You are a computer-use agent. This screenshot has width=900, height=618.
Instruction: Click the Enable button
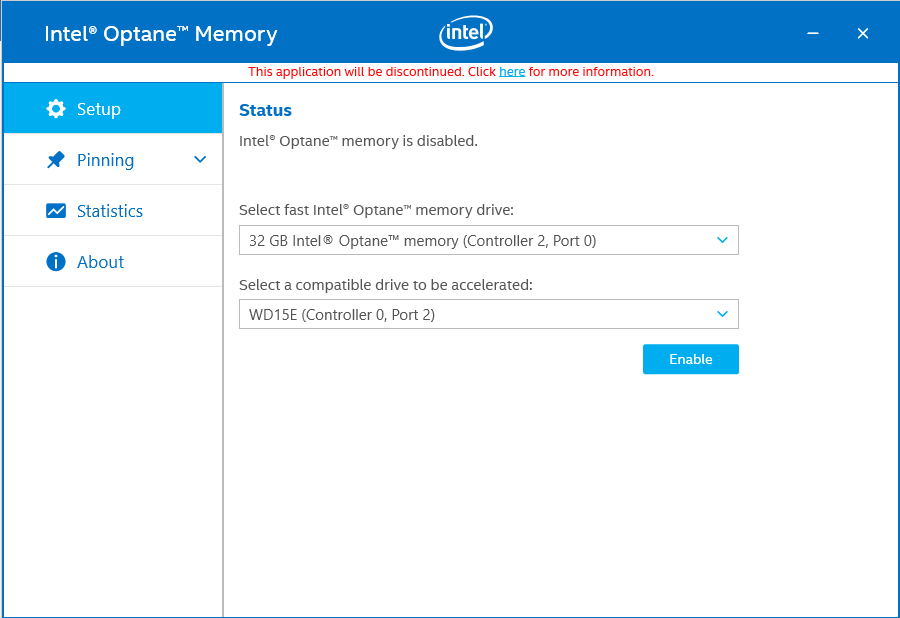pyautogui.click(x=690, y=359)
